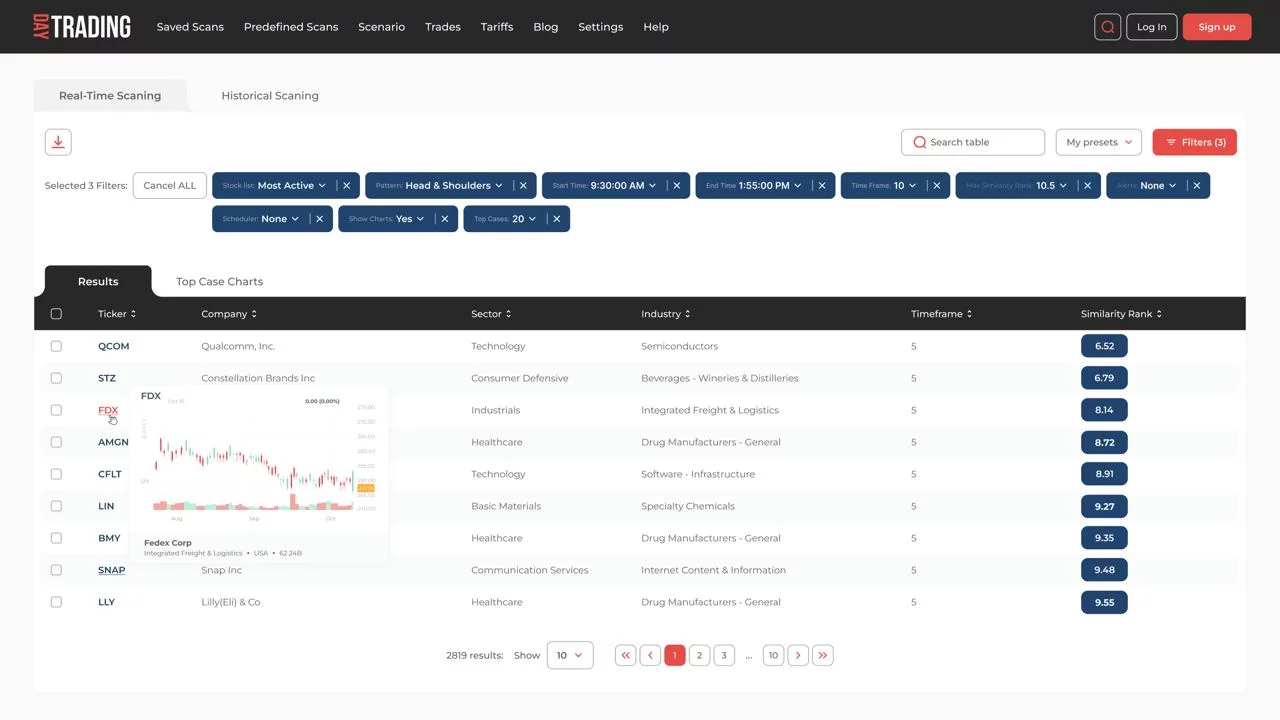Select the QCOM row checkbox
The image size is (1280, 720).
click(x=56, y=346)
